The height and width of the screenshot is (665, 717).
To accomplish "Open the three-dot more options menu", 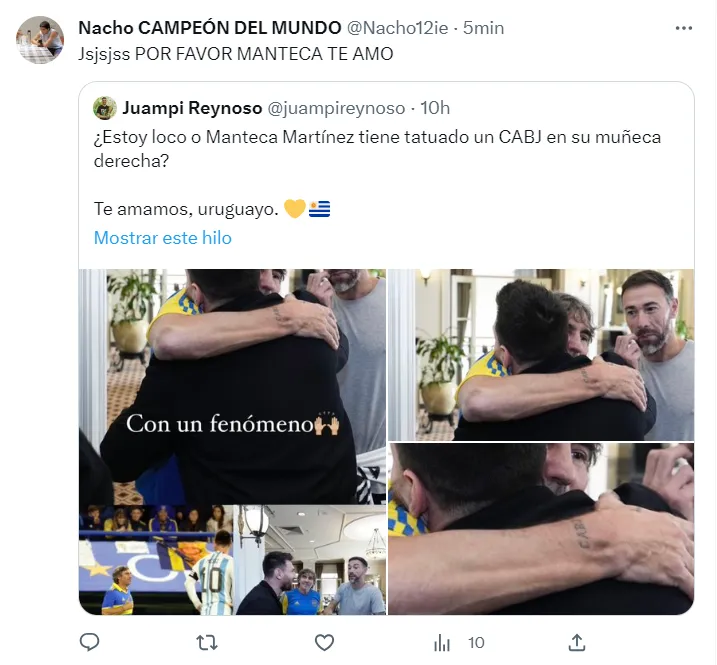I will tap(684, 28).
